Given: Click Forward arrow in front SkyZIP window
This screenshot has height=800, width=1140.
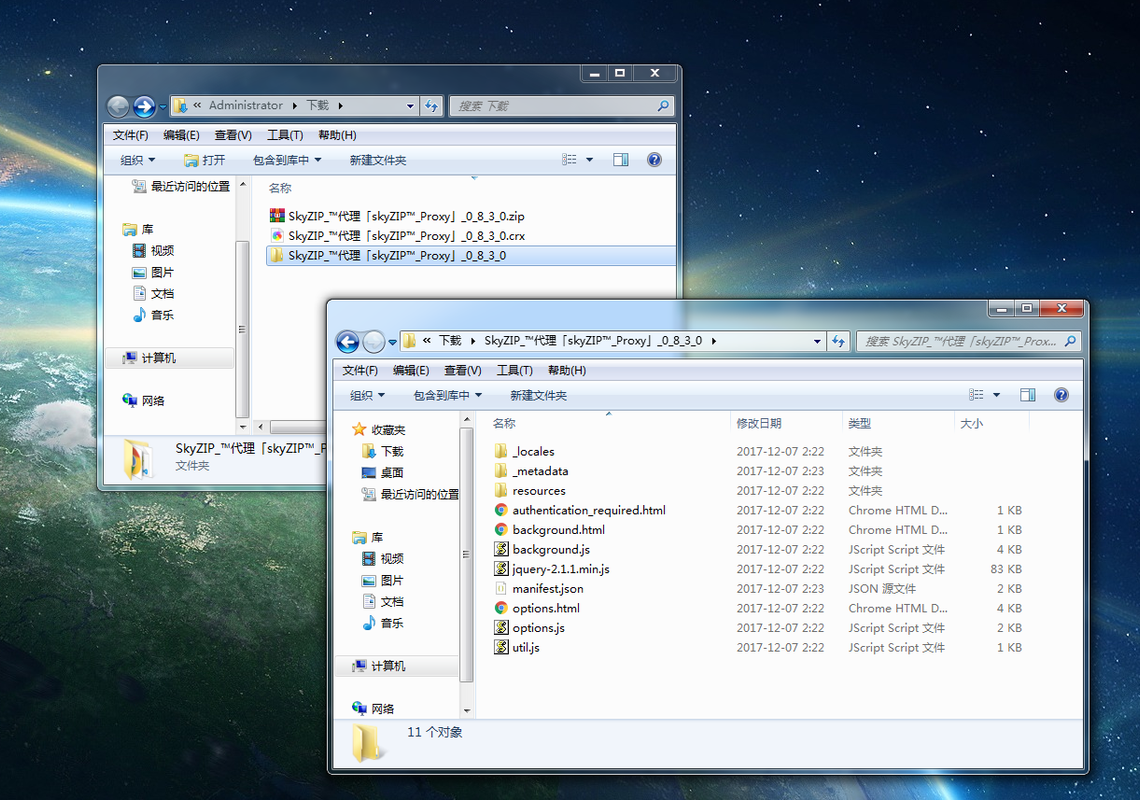Looking at the screenshot, I should 374,341.
